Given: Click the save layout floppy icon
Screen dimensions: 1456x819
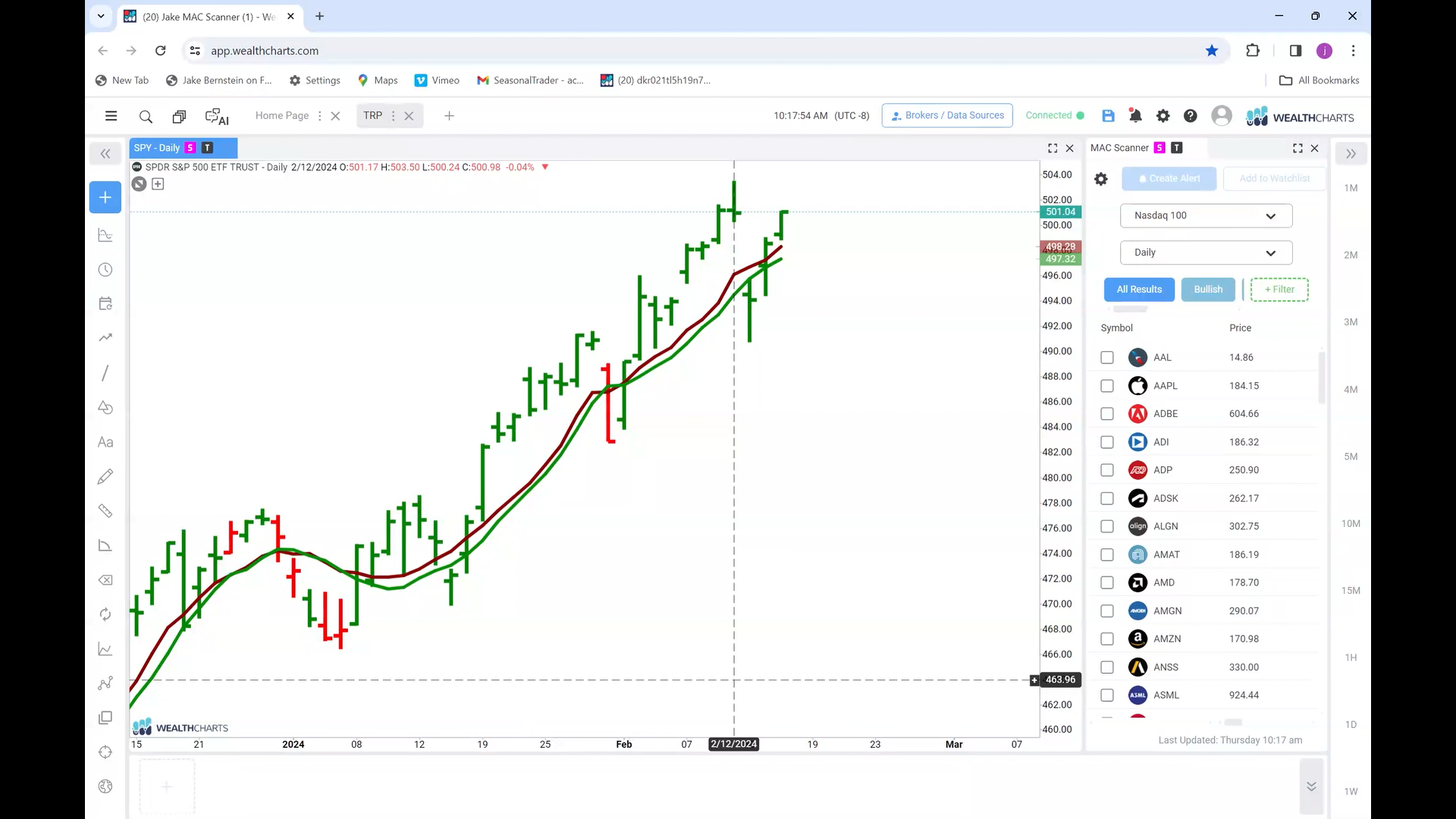Looking at the screenshot, I should click(x=1108, y=116).
